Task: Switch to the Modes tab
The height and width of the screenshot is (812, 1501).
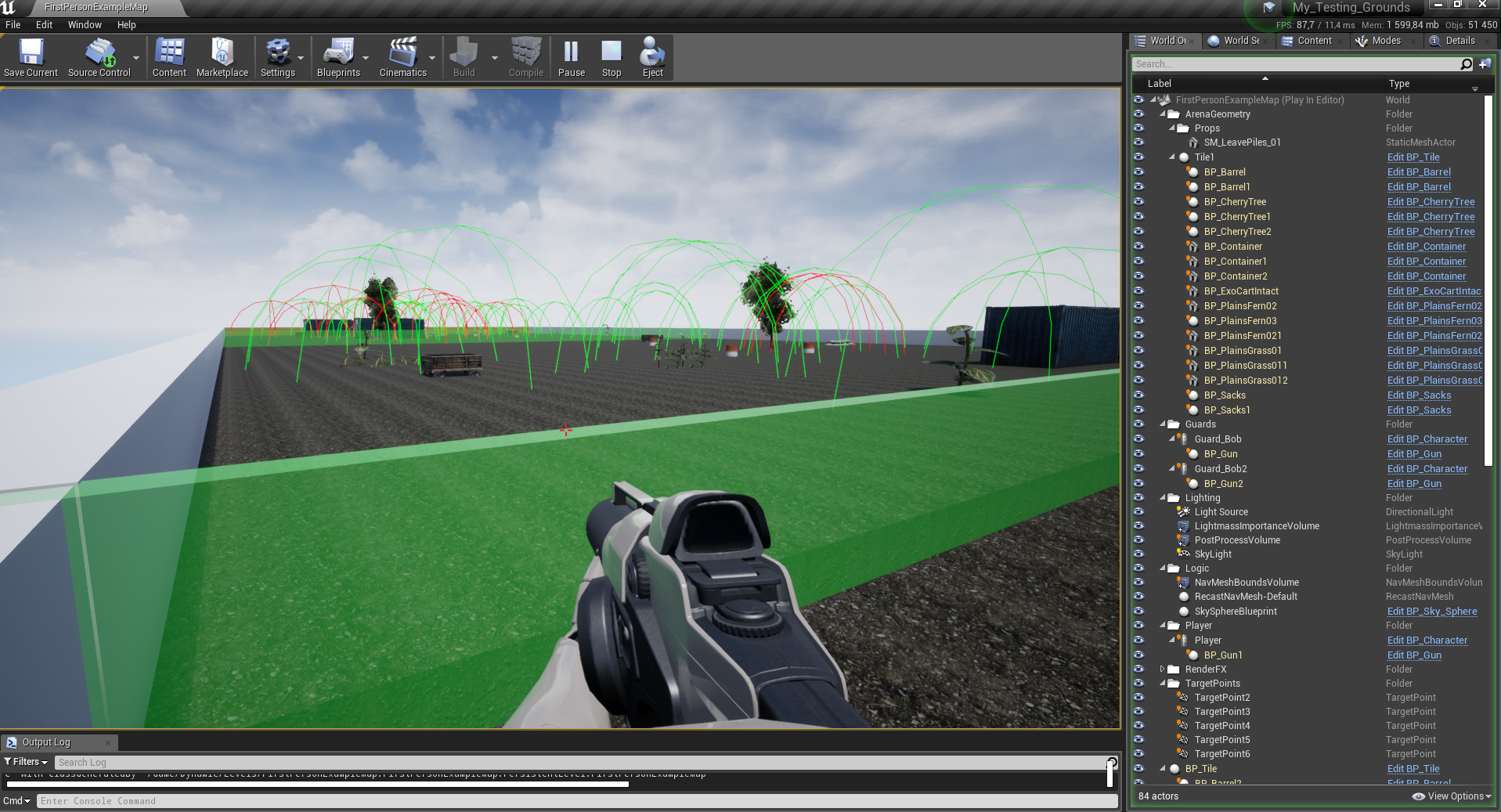Action: [x=1386, y=41]
